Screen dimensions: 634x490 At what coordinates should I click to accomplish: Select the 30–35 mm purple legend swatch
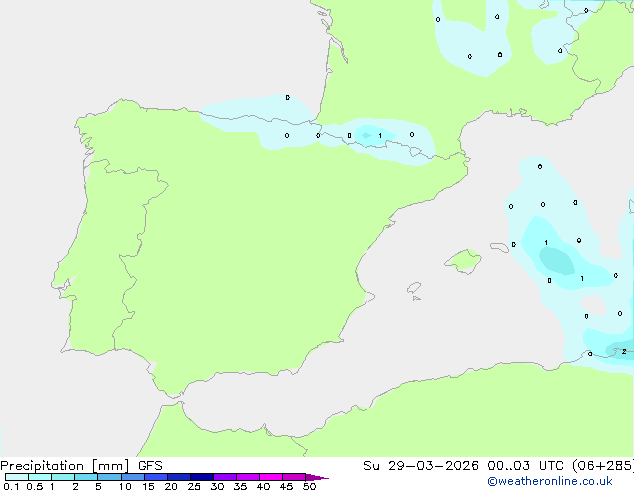[x=225, y=477]
